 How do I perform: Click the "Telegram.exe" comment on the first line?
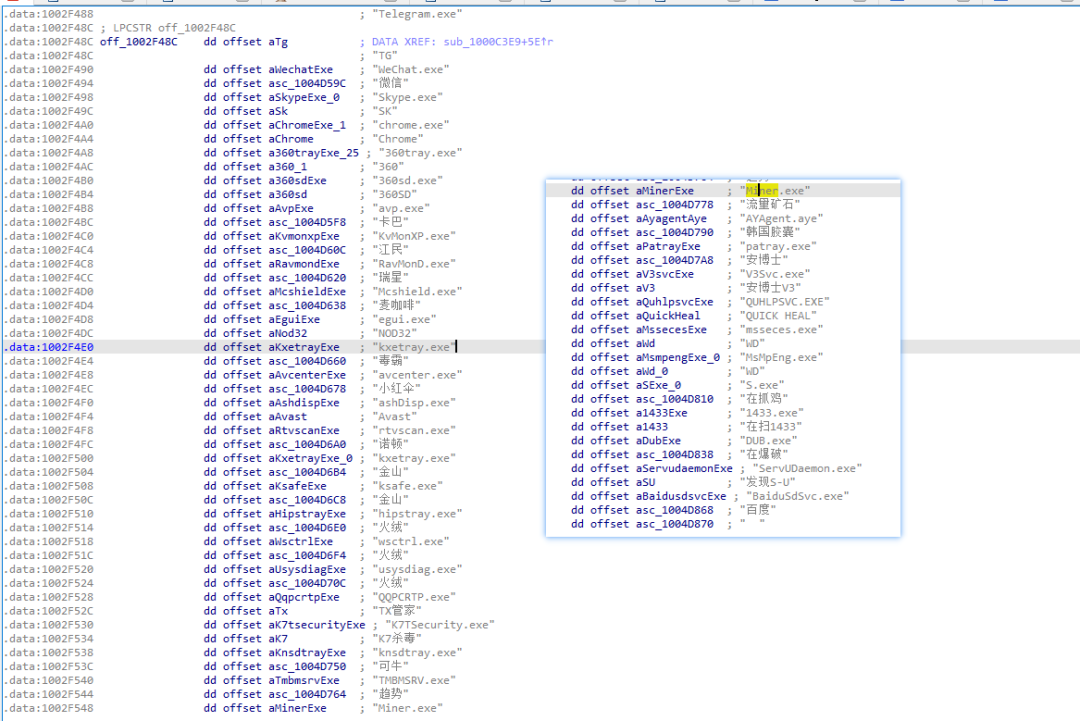pos(417,14)
